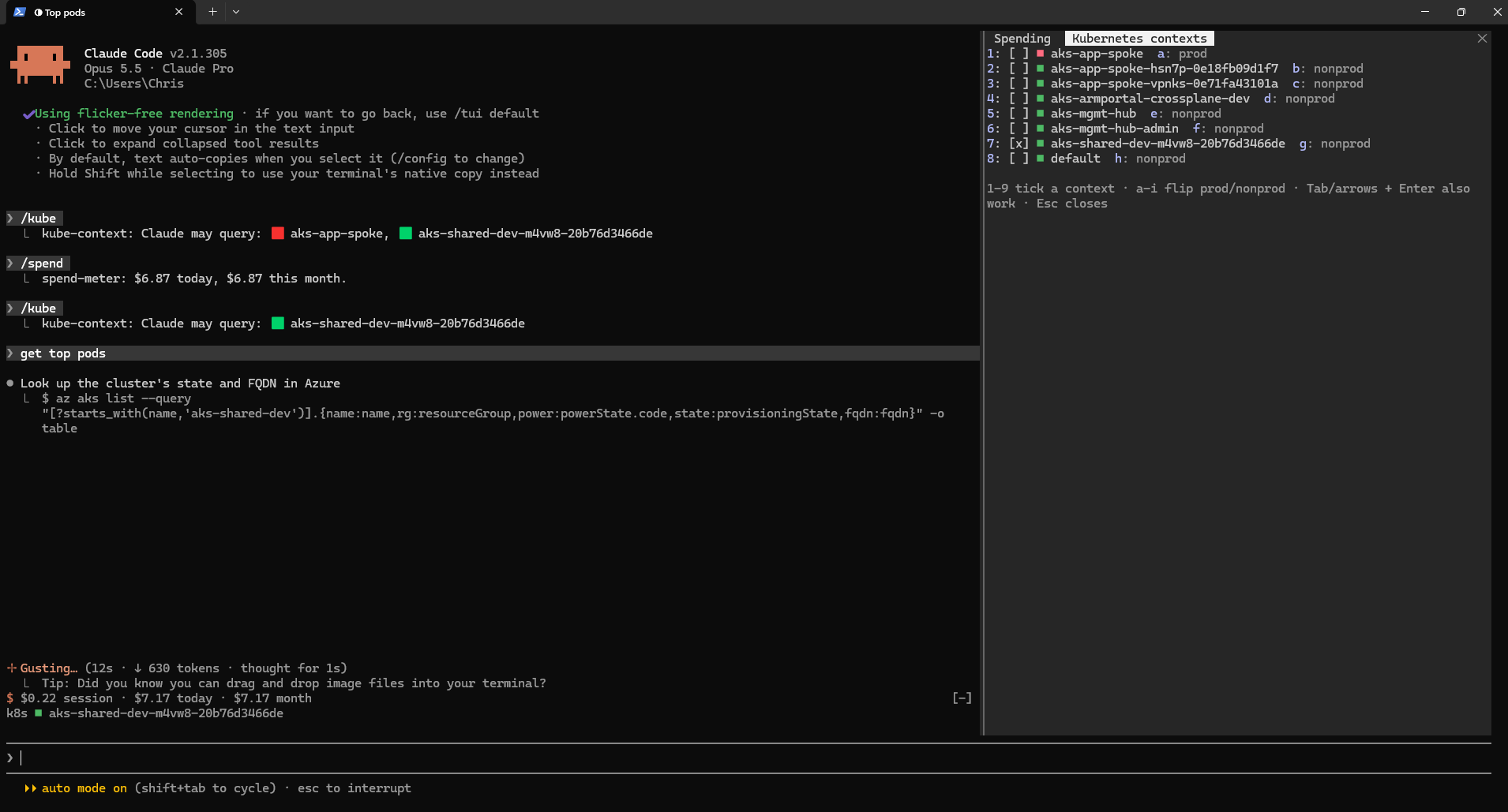
Task: Flip nonprod label for default context
Action: coord(1161,159)
